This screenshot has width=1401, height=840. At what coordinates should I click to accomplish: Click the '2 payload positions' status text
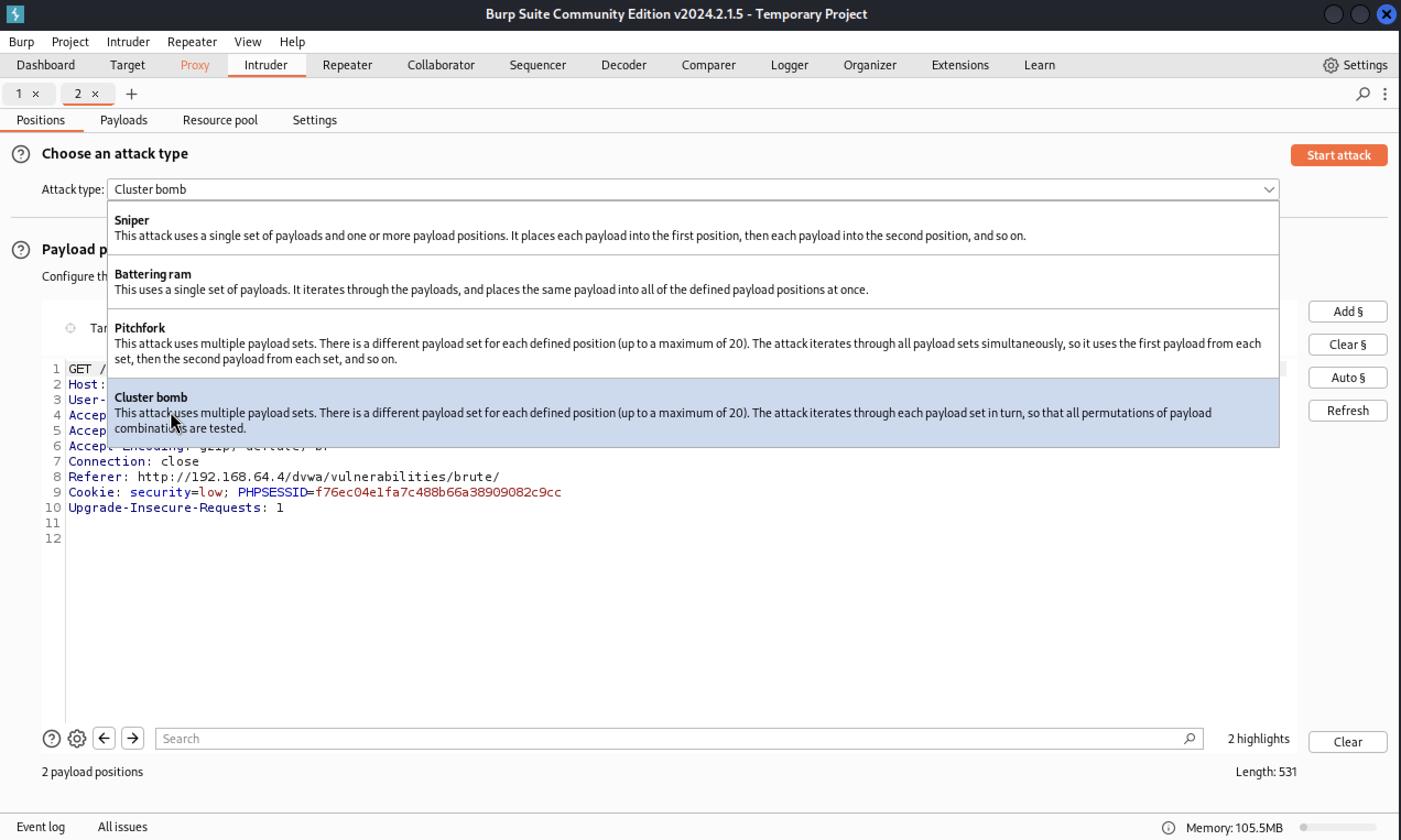[x=93, y=772]
